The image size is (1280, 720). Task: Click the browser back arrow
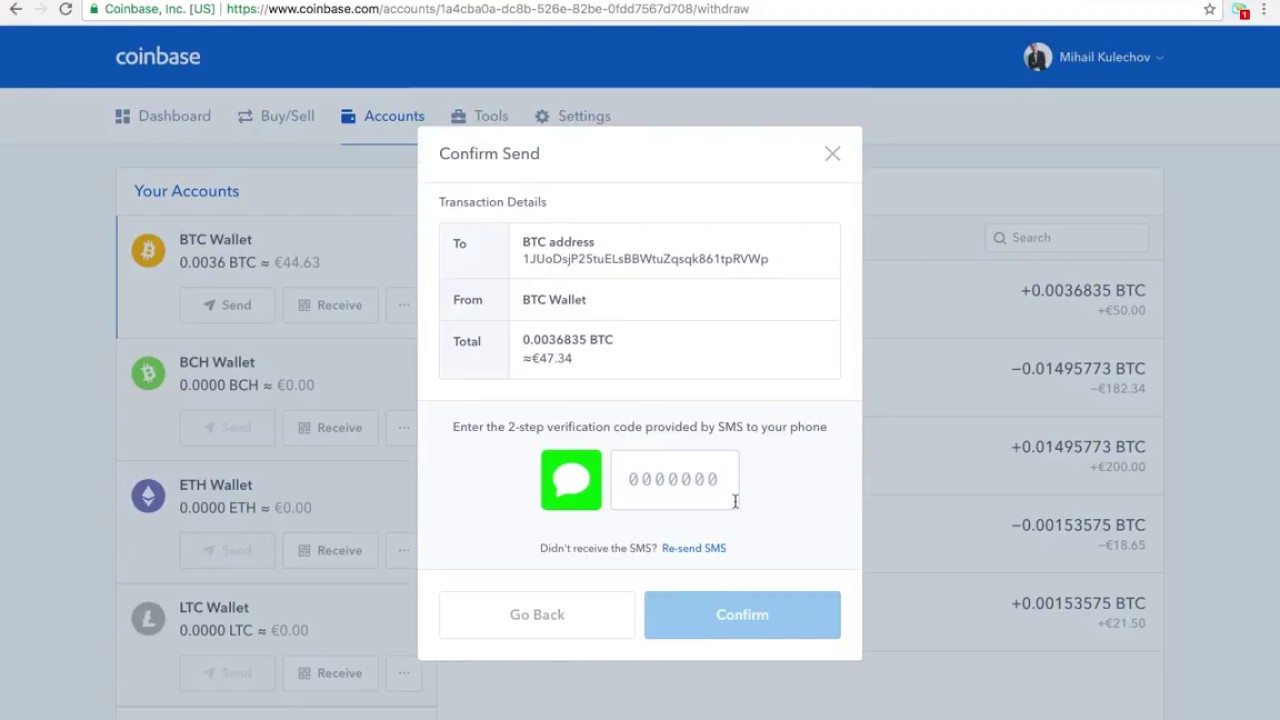(x=16, y=9)
